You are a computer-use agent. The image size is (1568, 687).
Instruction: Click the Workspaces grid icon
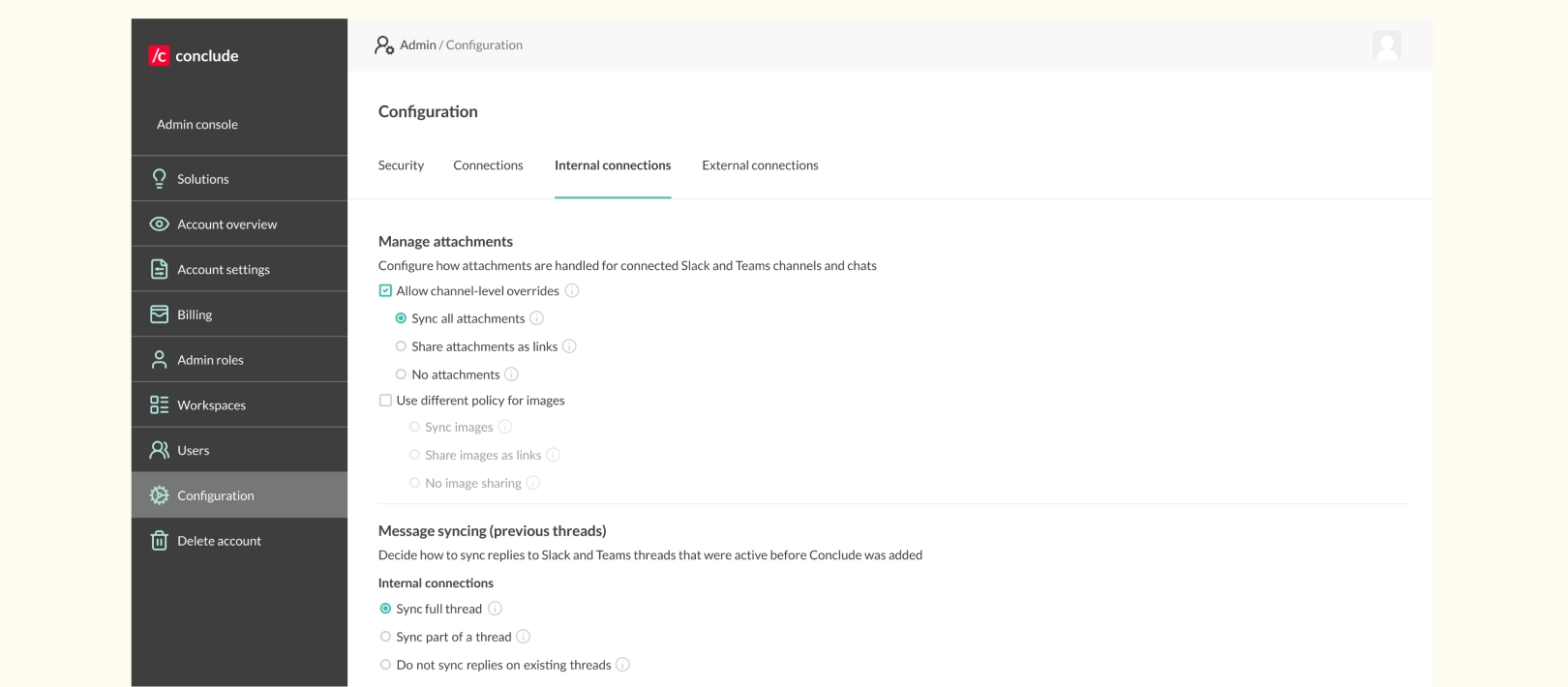pos(159,404)
